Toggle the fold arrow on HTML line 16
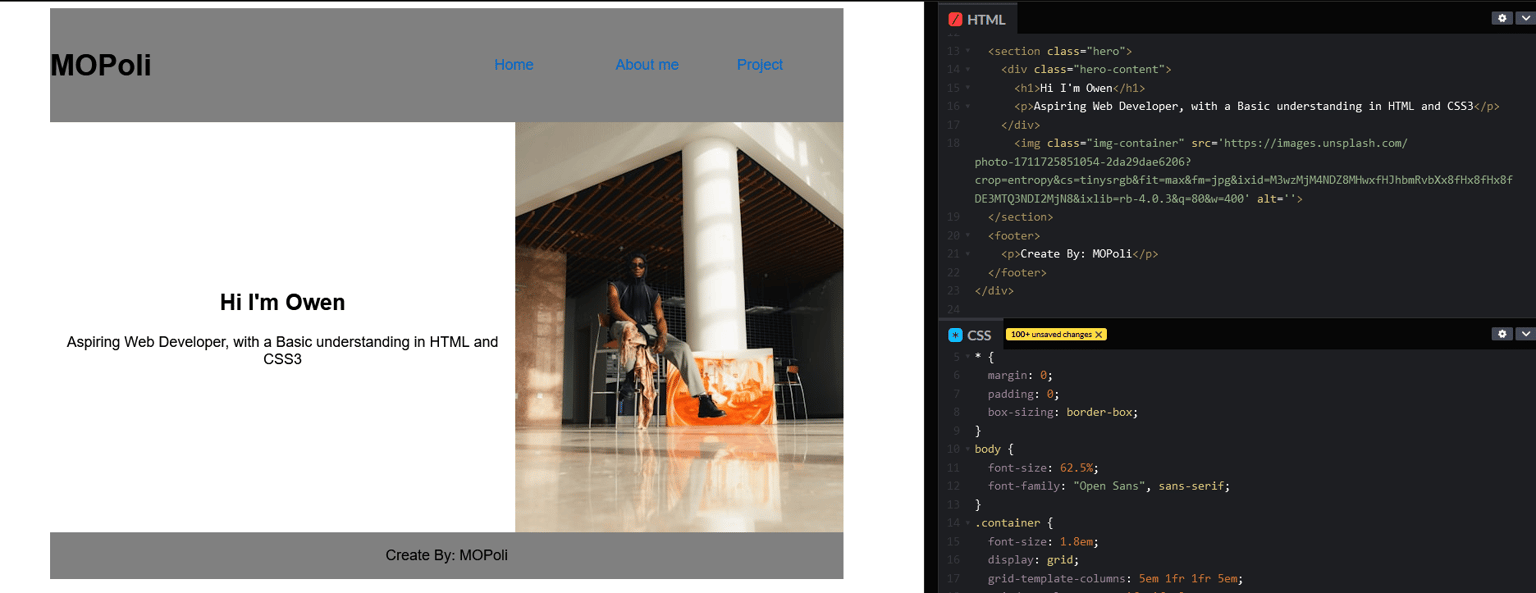 click(x=968, y=106)
